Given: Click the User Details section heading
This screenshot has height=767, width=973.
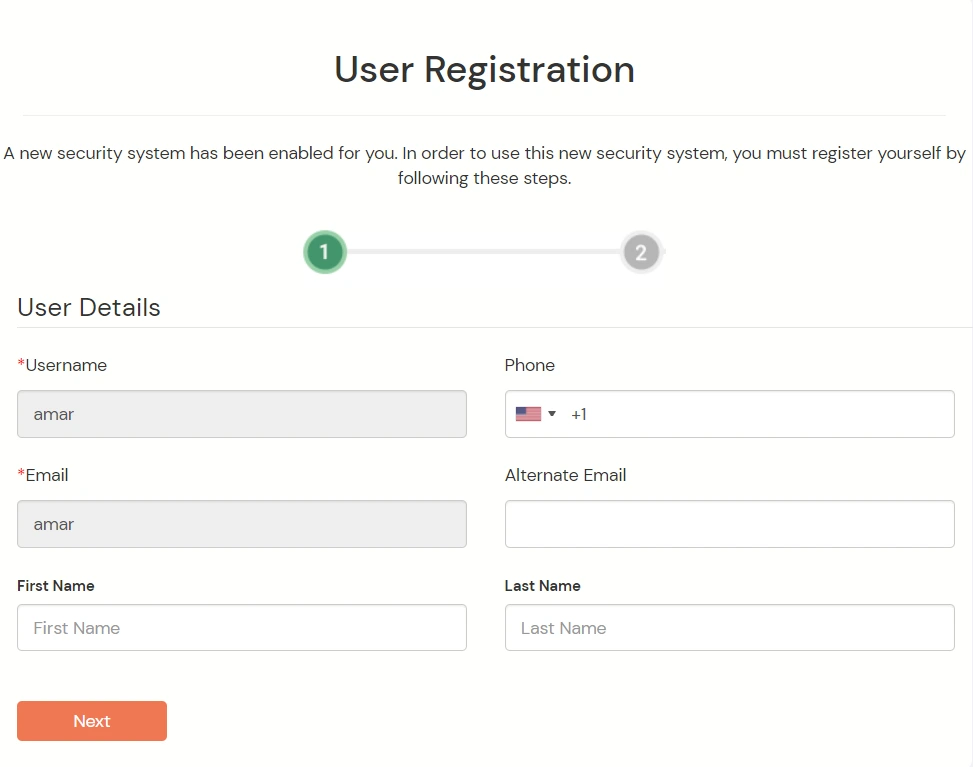Looking at the screenshot, I should [88, 308].
